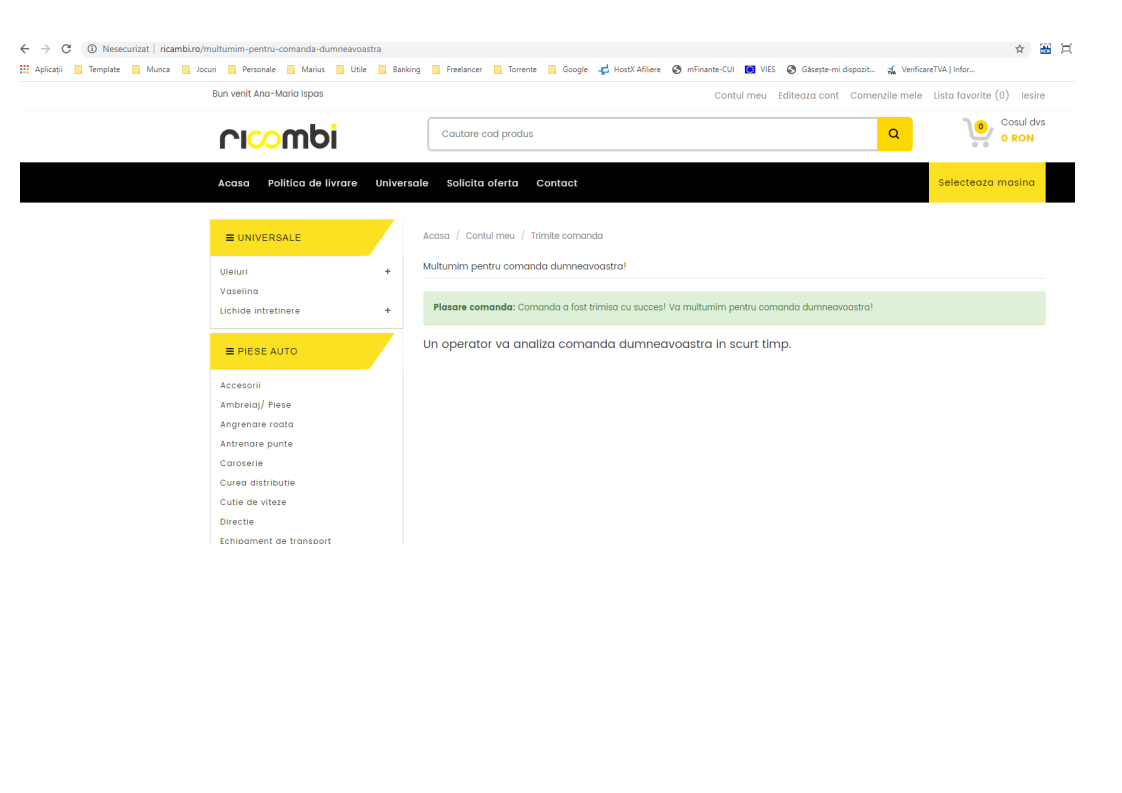Focus the Cautare cod produs search field
1122x793 pixels.
coord(653,134)
